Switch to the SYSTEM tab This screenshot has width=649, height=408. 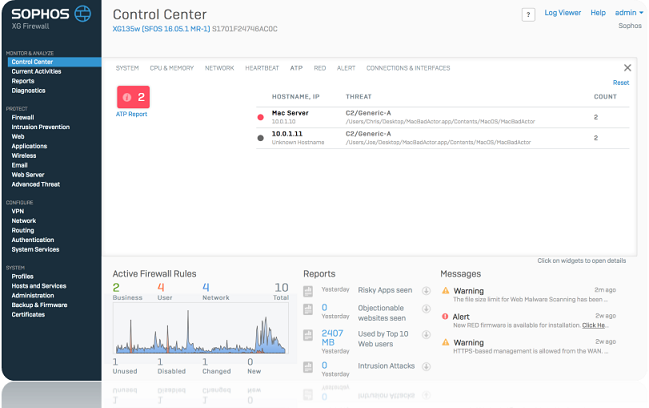127,68
